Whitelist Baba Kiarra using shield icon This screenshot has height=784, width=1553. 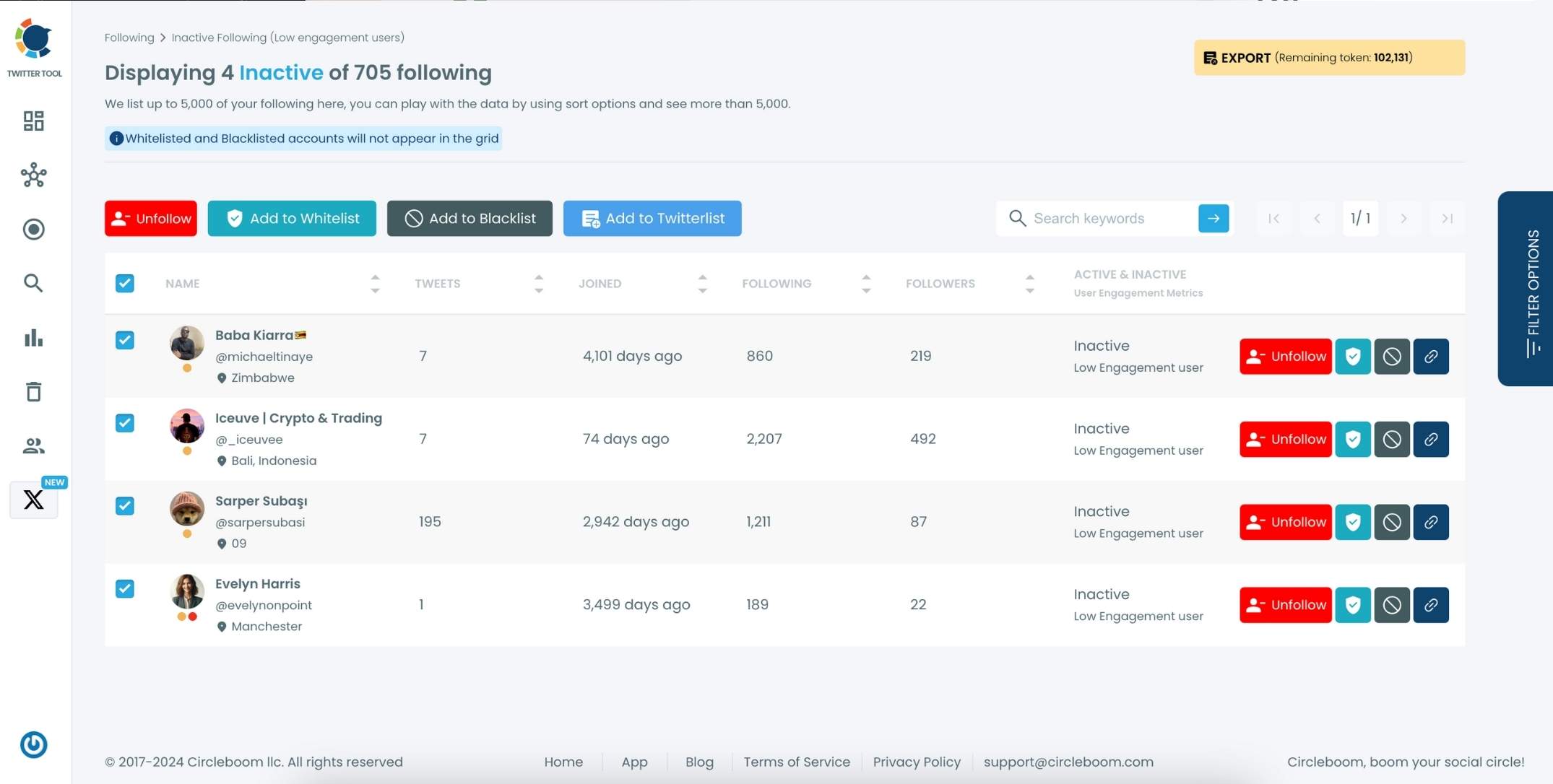pos(1352,357)
